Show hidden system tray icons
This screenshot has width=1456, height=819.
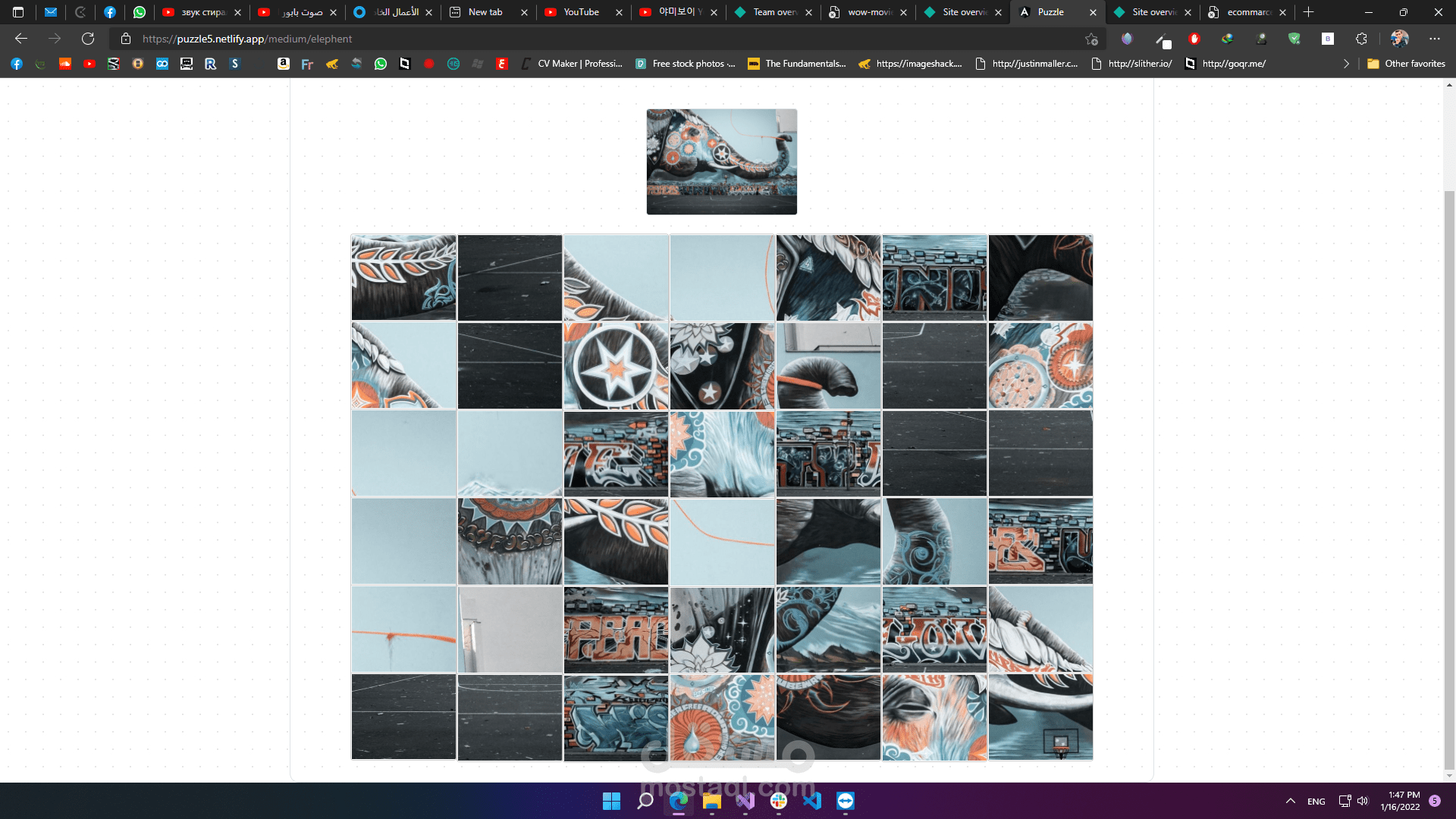click(x=1290, y=801)
